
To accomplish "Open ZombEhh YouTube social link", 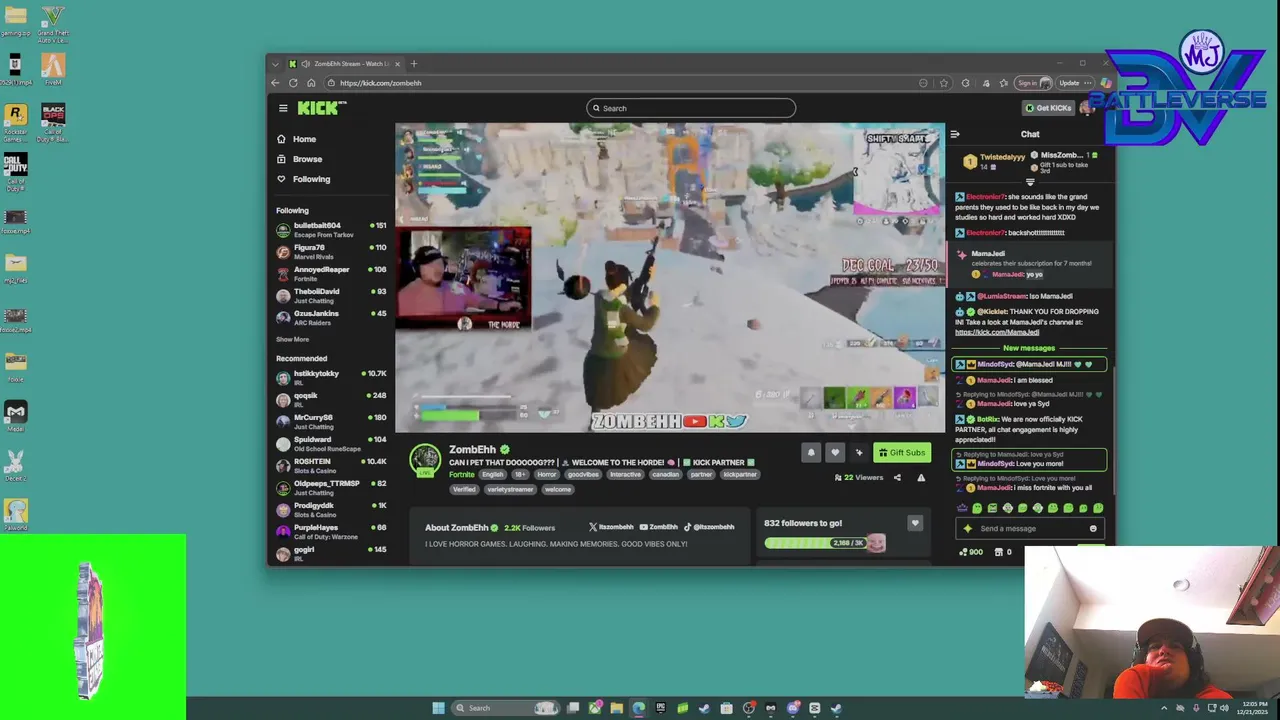I will click(658, 527).
